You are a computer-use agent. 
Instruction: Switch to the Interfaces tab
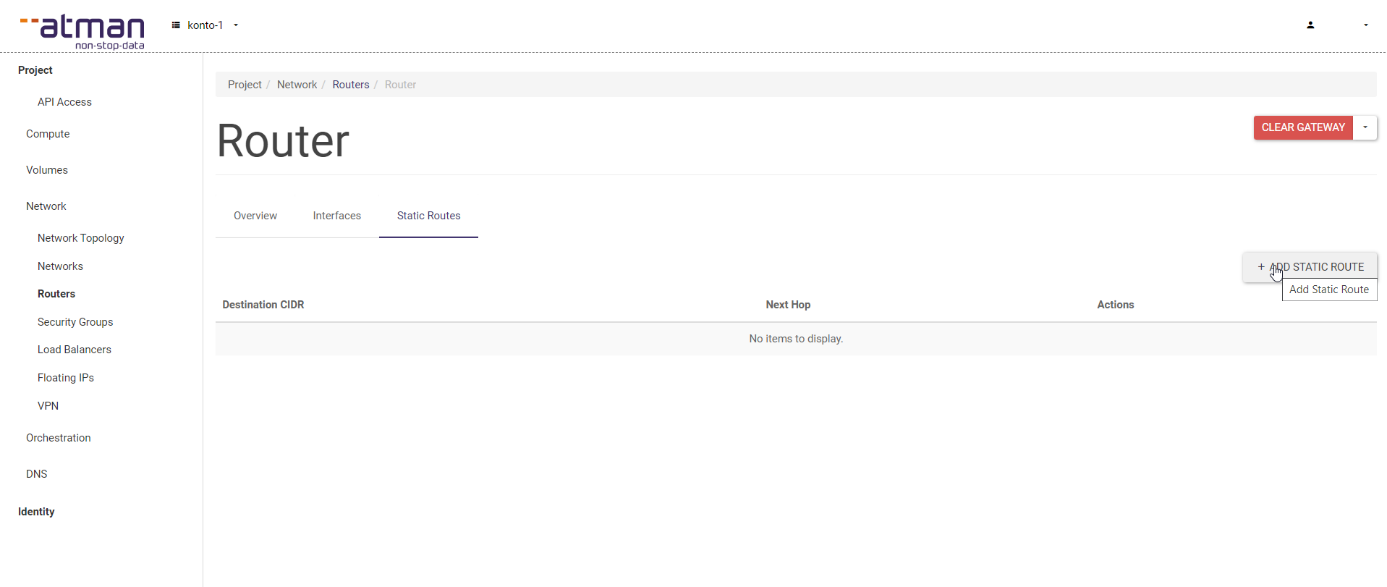coord(337,216)
